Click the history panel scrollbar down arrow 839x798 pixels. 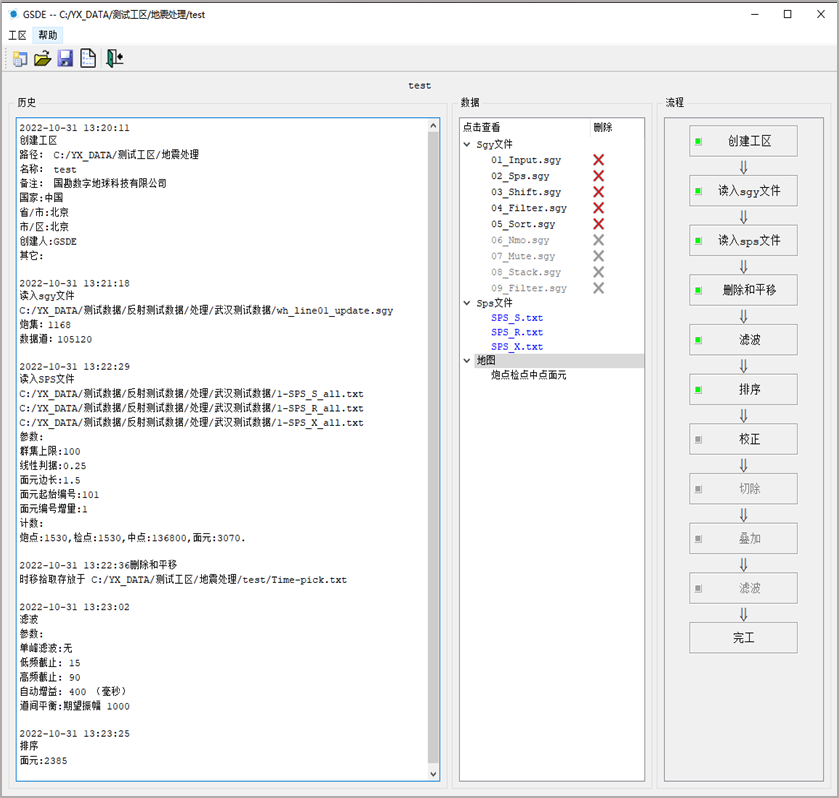tap(433, 774)
